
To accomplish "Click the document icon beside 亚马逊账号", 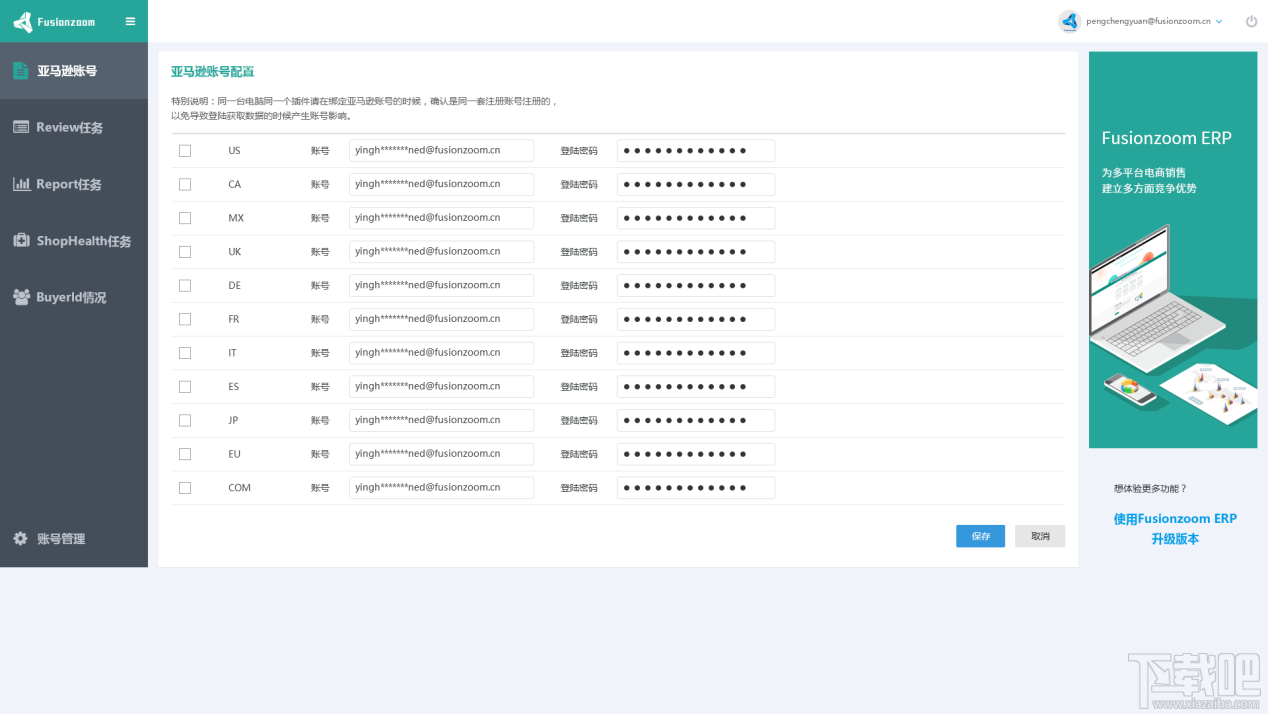I will click(x=21, y=71).
